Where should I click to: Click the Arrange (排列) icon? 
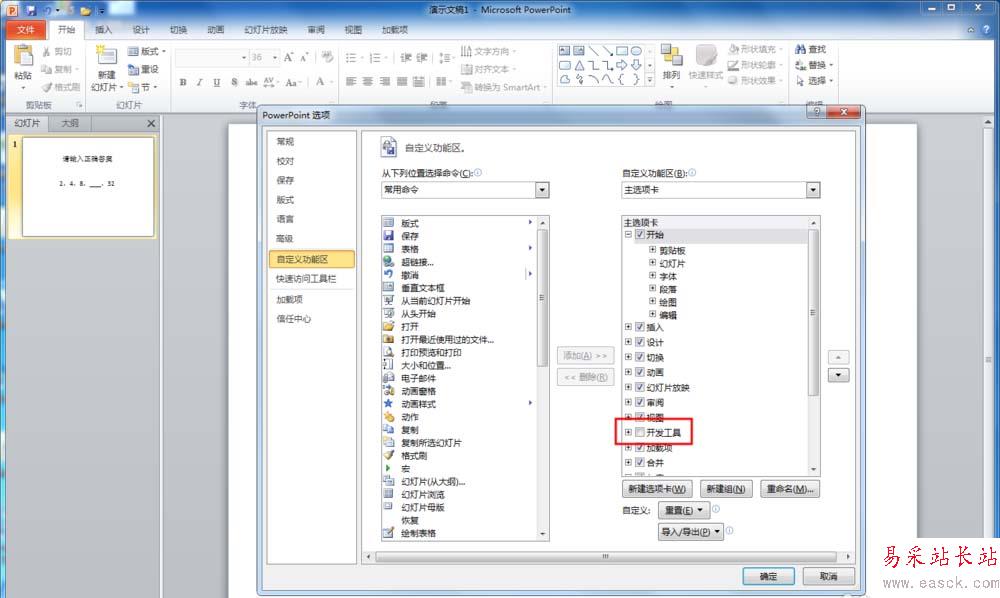coord(671,55)
